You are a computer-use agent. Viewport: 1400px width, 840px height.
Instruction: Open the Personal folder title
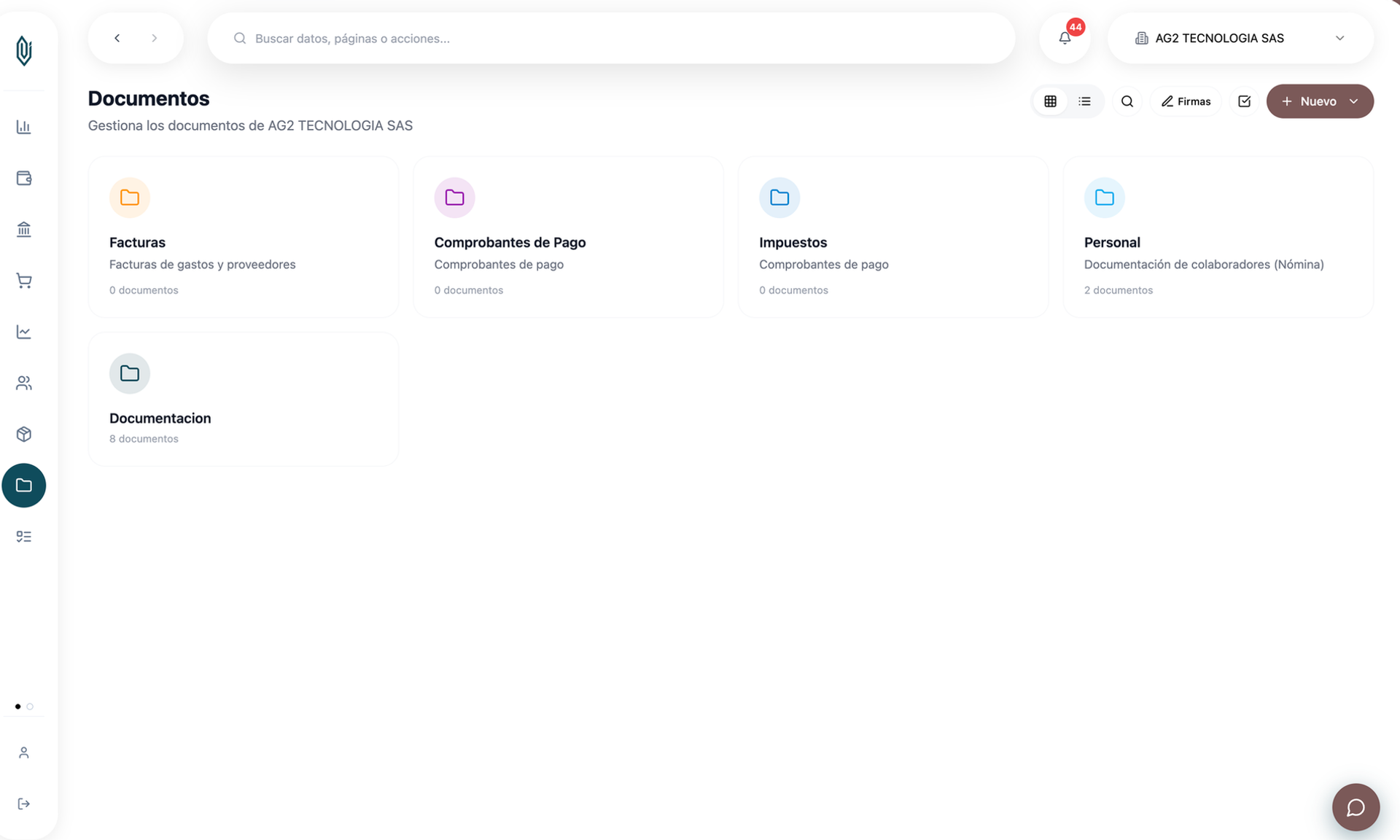[1112, 242]
